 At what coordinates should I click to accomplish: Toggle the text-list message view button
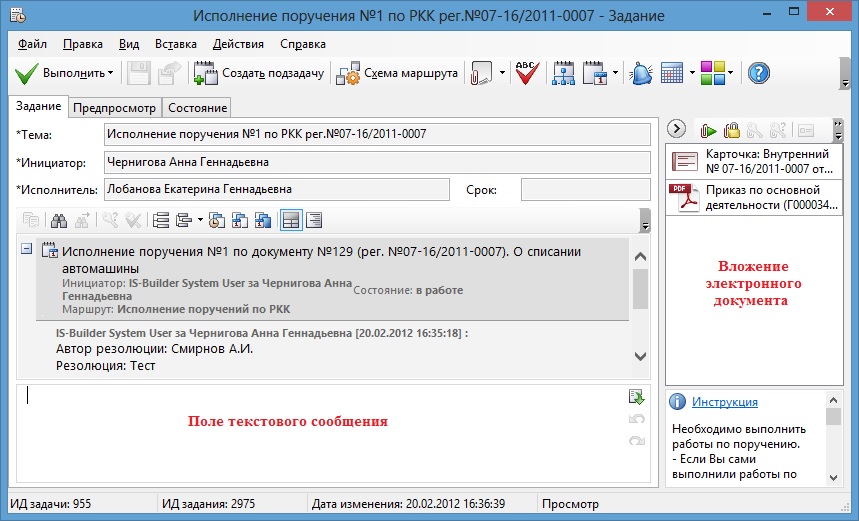coord(314,220)
